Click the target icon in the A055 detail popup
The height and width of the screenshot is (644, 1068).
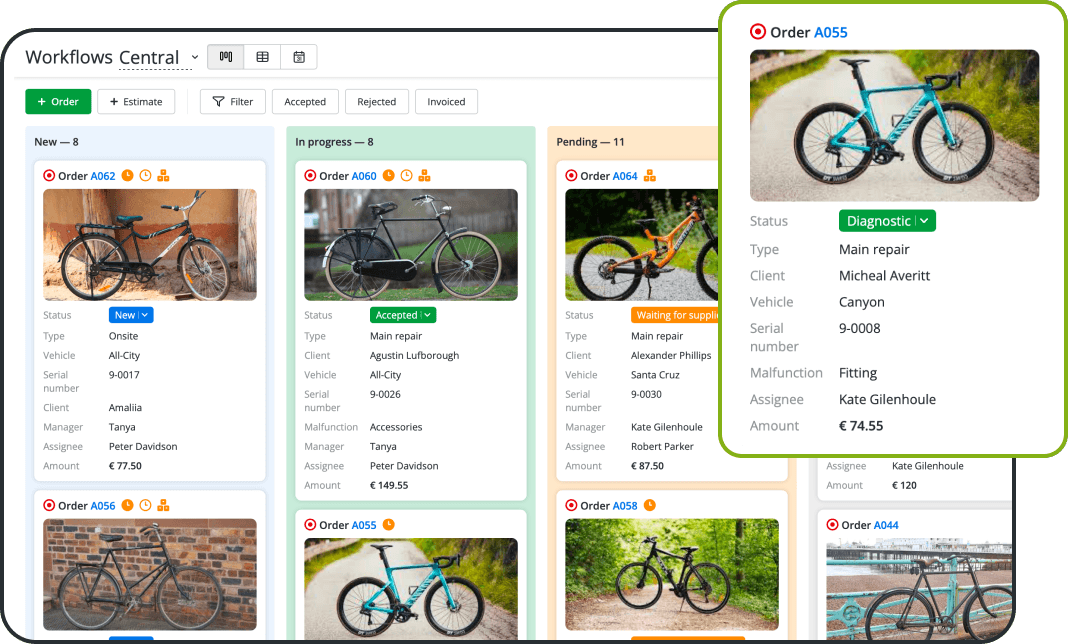click(758, 32)
